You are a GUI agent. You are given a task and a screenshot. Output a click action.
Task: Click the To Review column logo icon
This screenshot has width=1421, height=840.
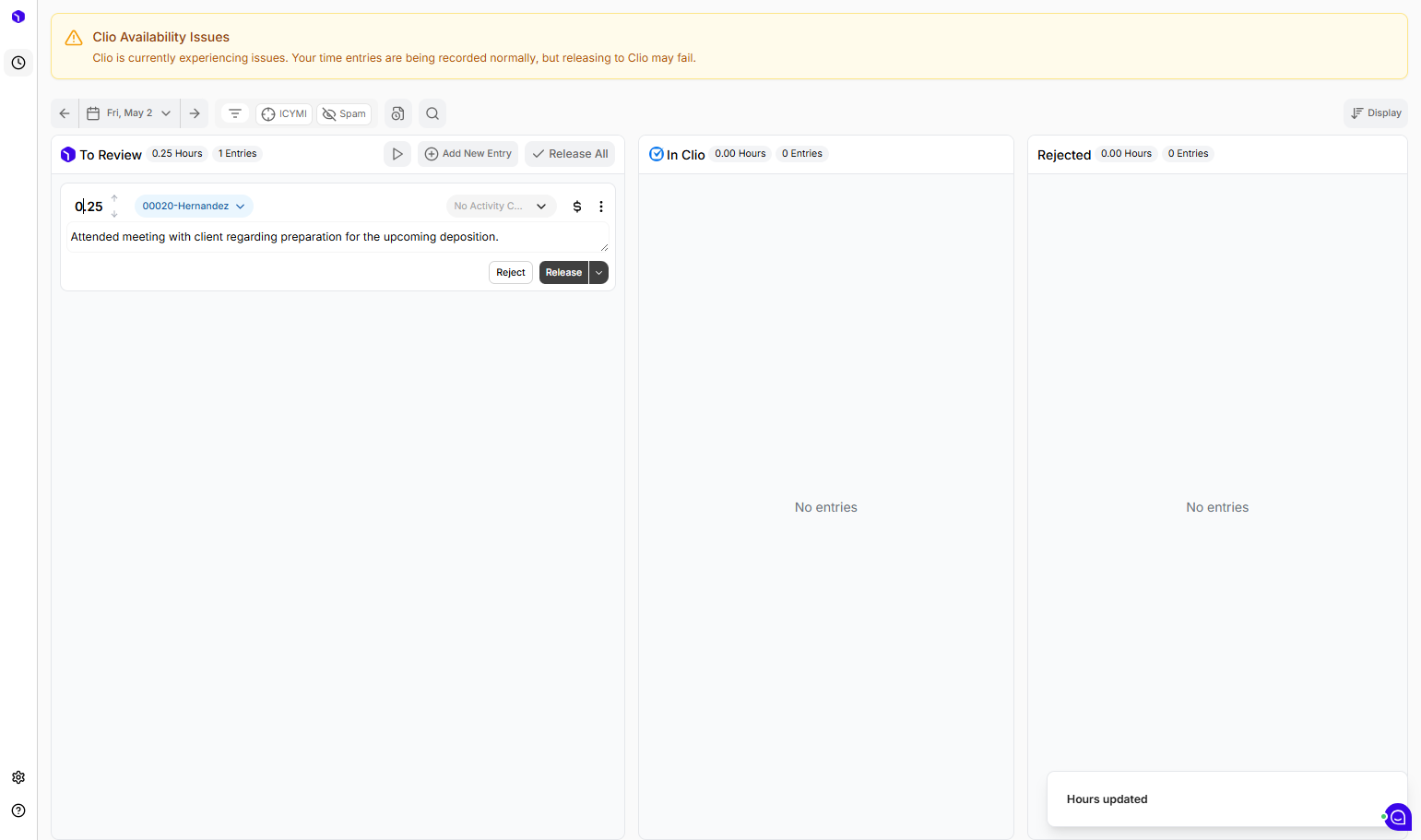point(68,155)
